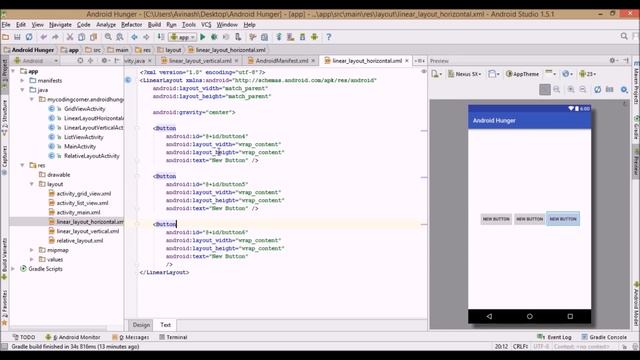This screenshot has height=360, width=640.
Task: Click the Redo toolbar icon
Action: tap(55, 37)
